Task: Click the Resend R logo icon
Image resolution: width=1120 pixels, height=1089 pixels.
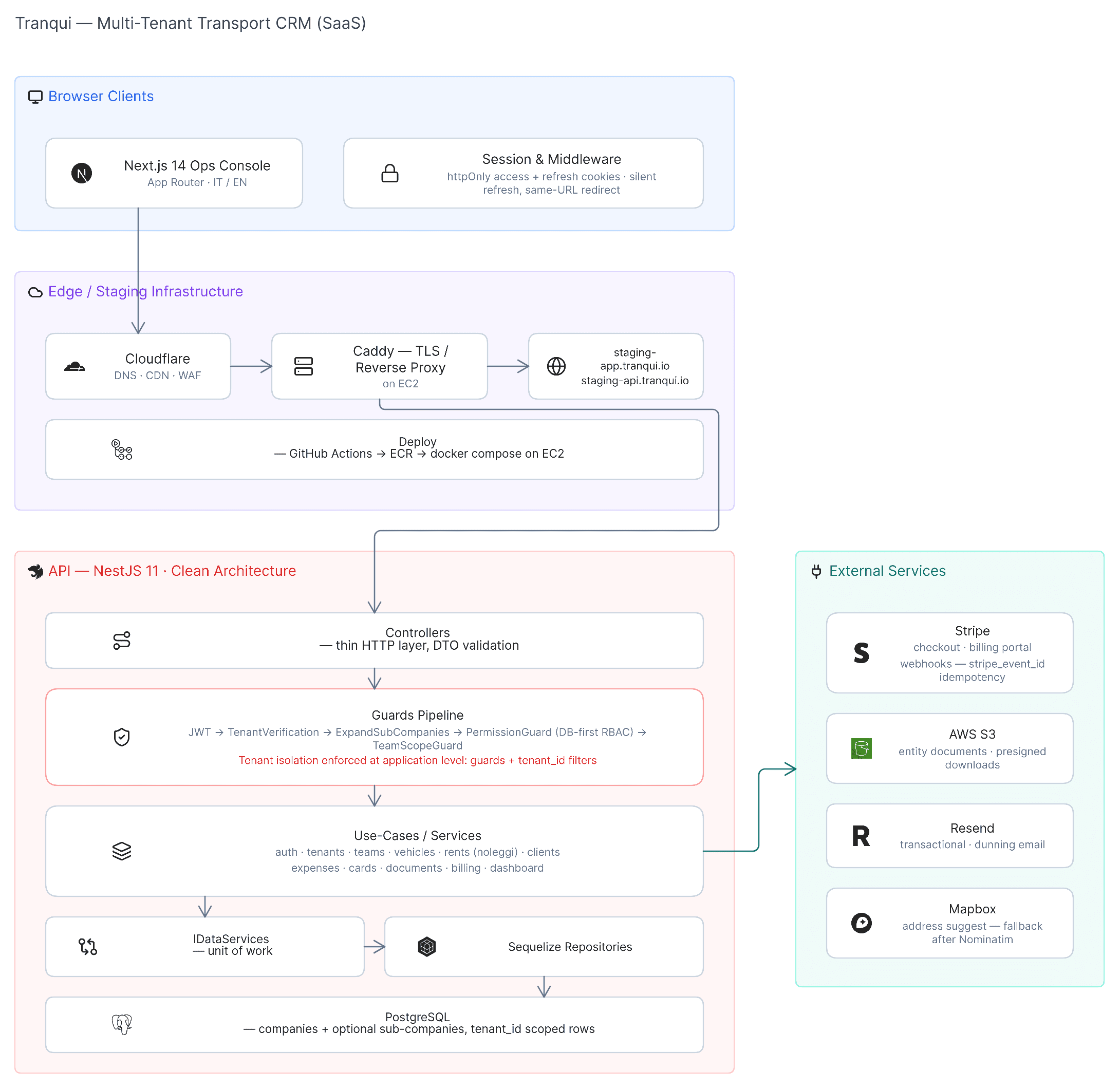Action: 862,836
